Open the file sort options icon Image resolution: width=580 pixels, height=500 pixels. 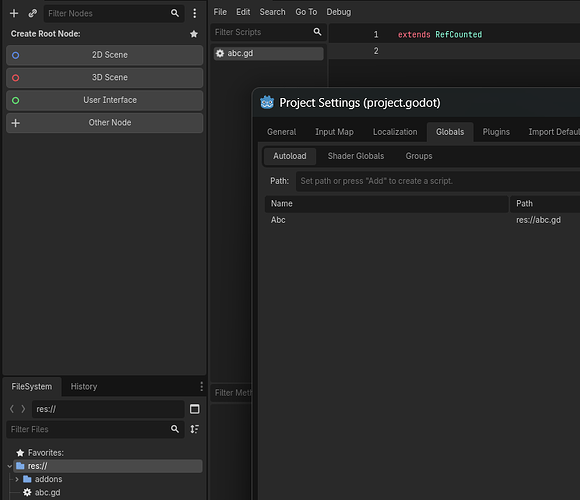click(195, 429)
